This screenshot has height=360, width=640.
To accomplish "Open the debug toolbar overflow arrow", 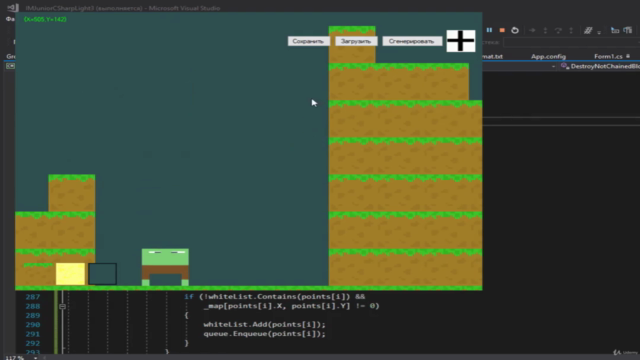I will click(599, 32).
